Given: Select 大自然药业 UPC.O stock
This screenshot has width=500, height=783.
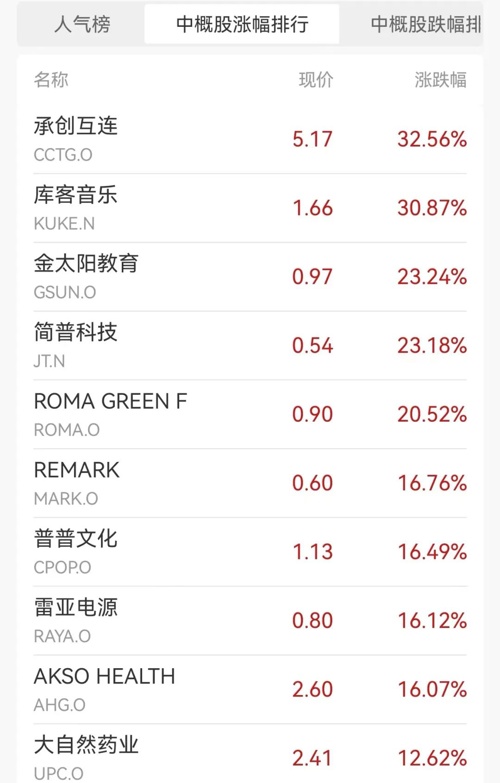Looking at the screenshot, I should point(250,754).
